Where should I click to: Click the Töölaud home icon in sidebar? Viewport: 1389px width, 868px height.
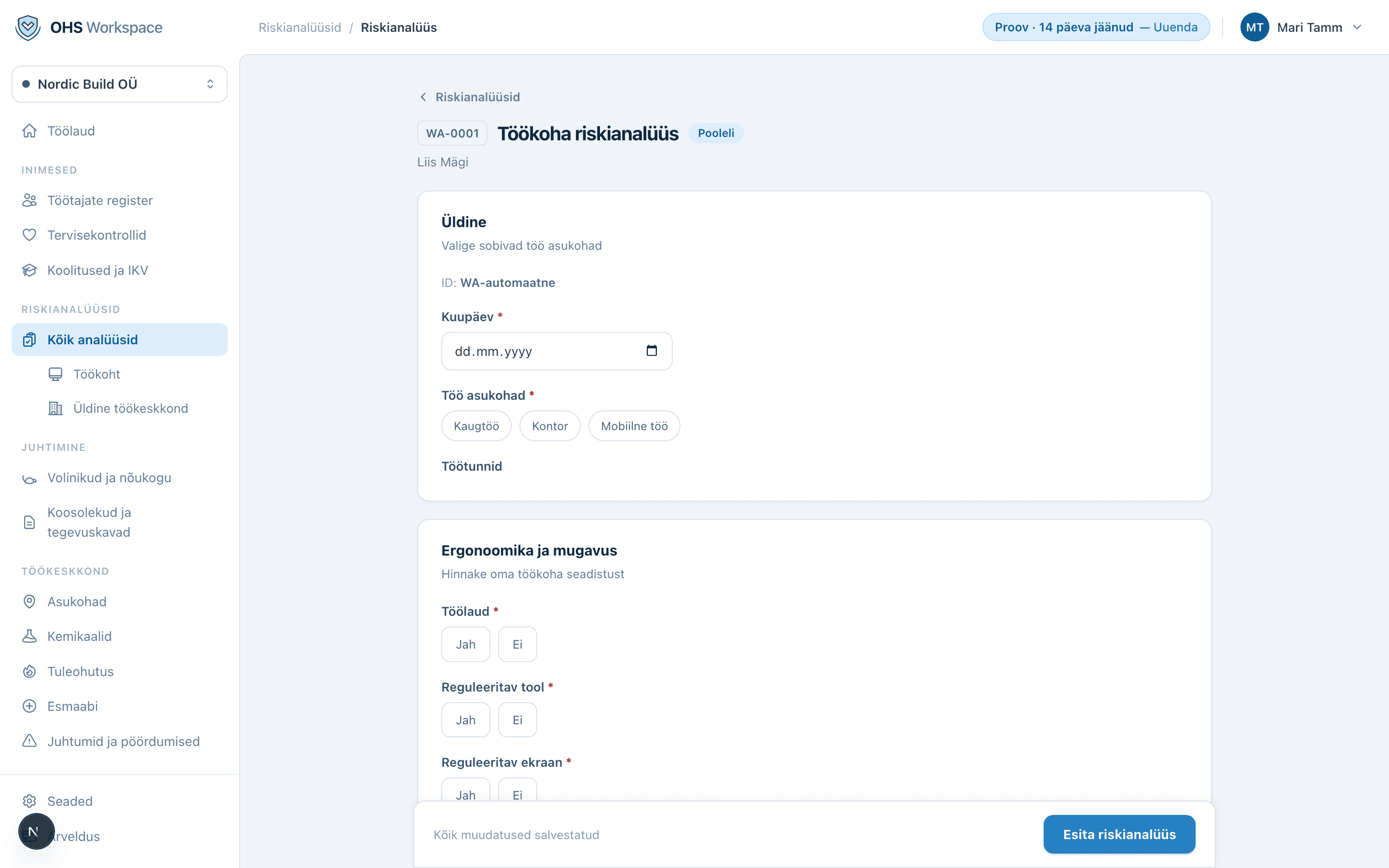click(29, 131)
